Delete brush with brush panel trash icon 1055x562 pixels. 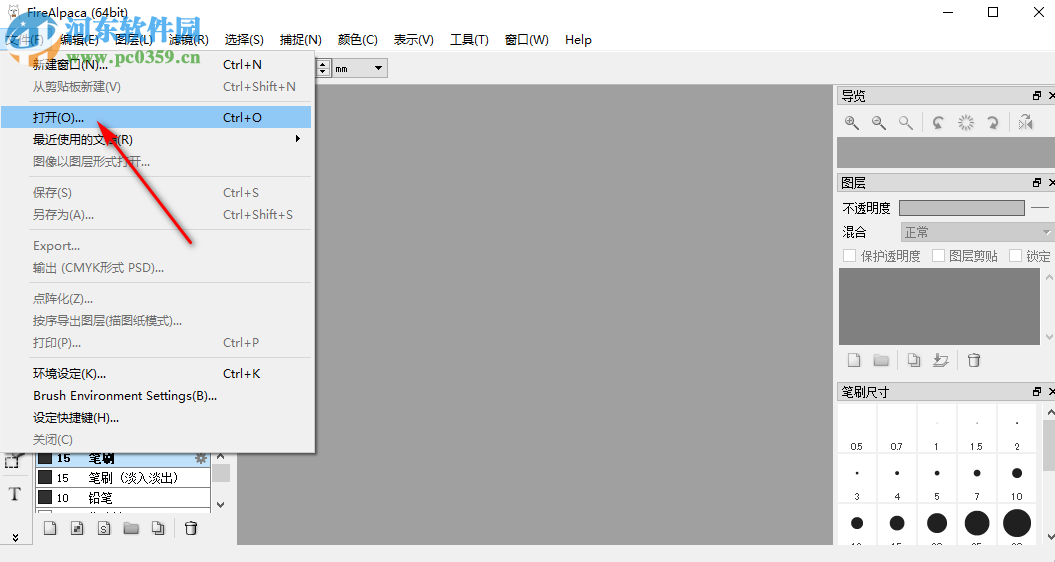click(x=191, y=528)
